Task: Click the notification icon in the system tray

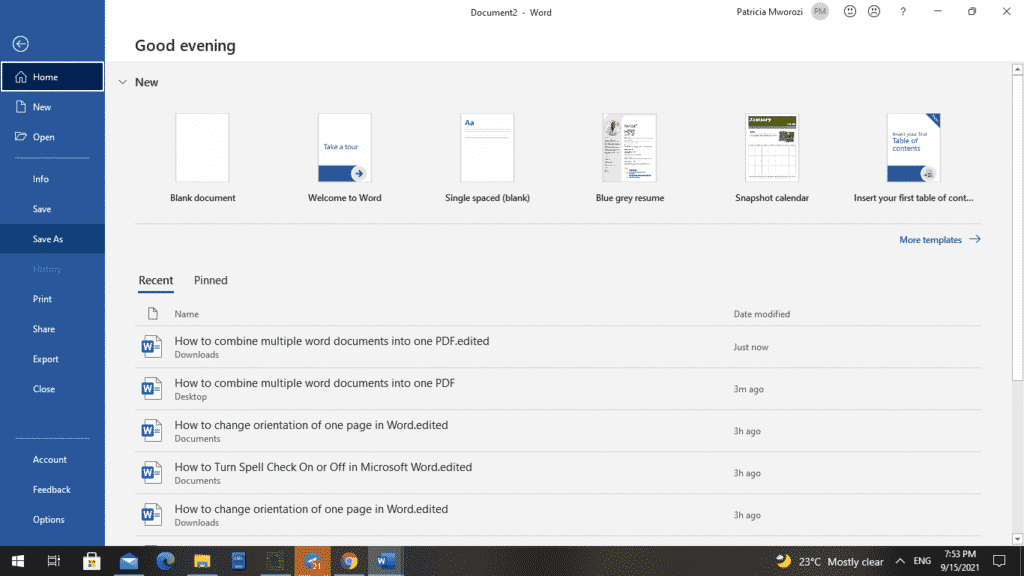Action: pos(999,561)
